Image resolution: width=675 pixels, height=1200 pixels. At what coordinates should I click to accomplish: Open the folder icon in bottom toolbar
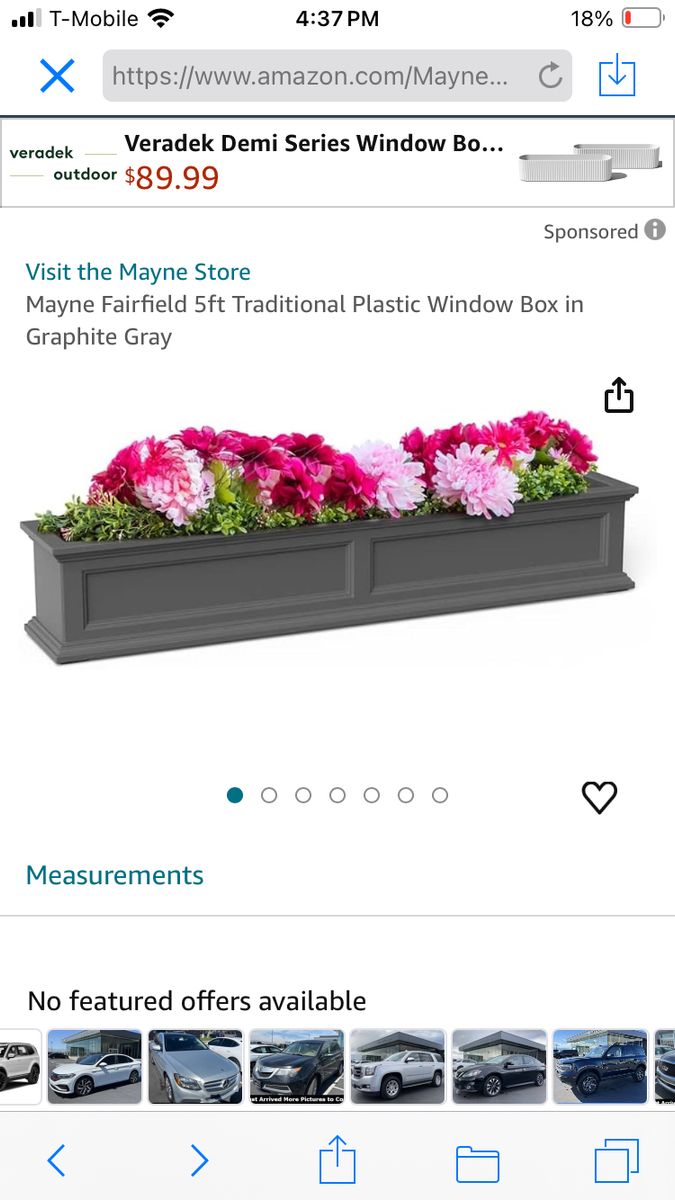(477, 1163)
